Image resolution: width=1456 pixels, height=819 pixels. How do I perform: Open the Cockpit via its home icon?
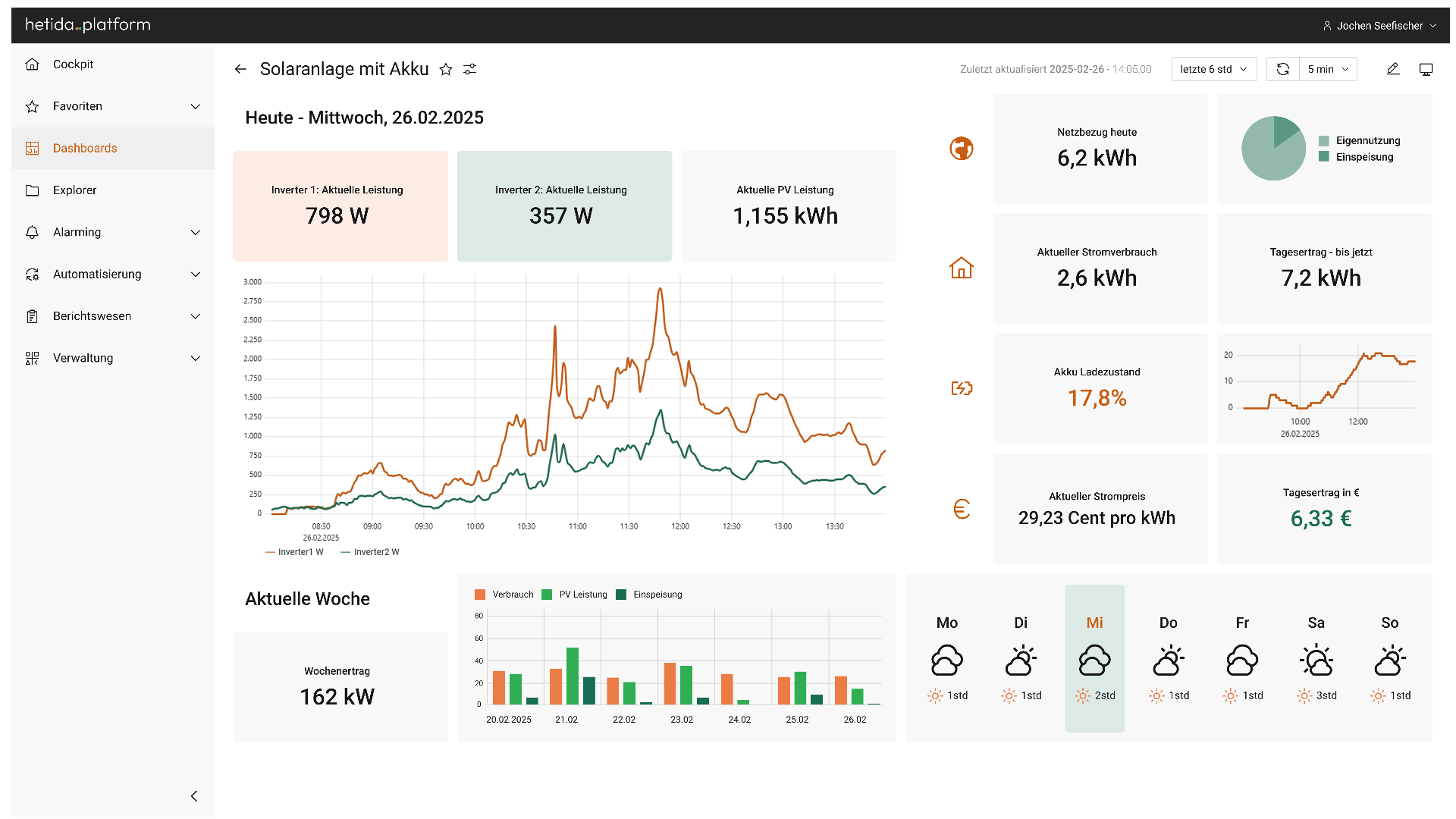pos(32,64)
